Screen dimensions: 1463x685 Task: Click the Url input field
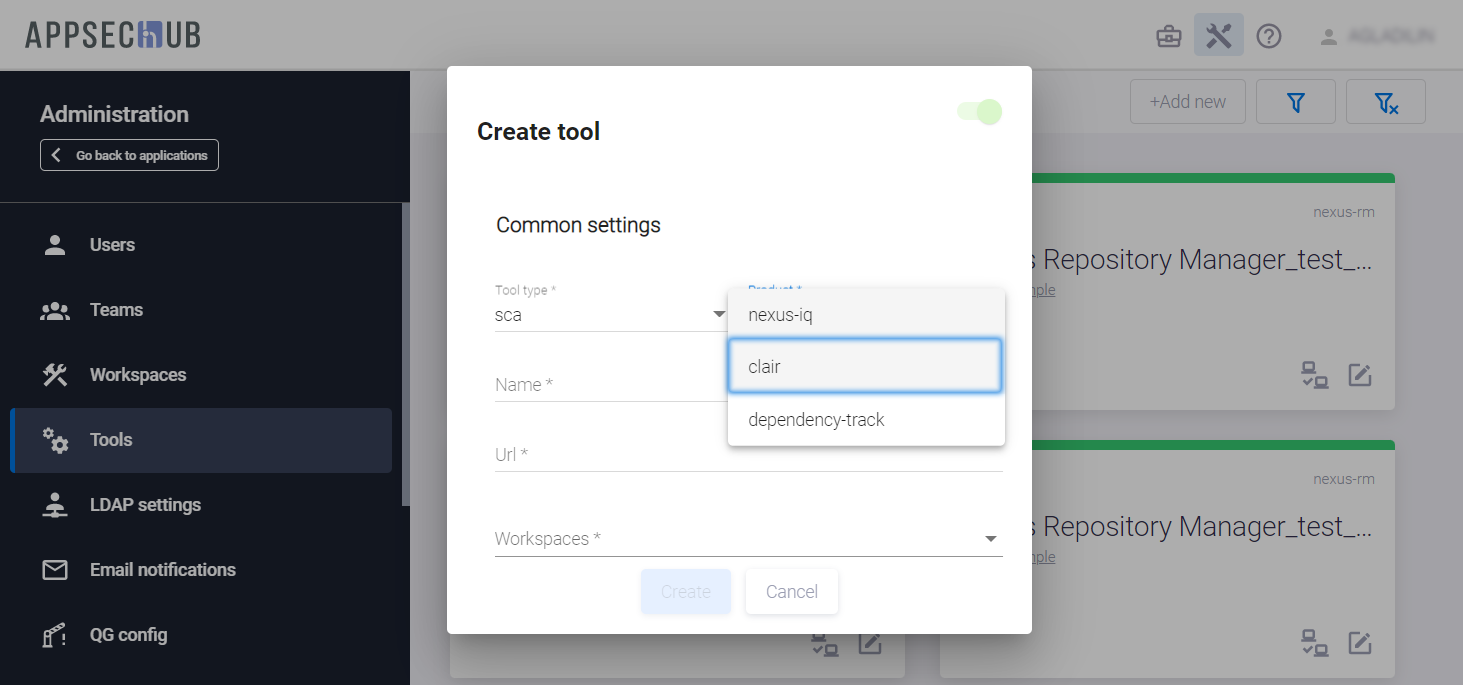(x=748, y=455)
